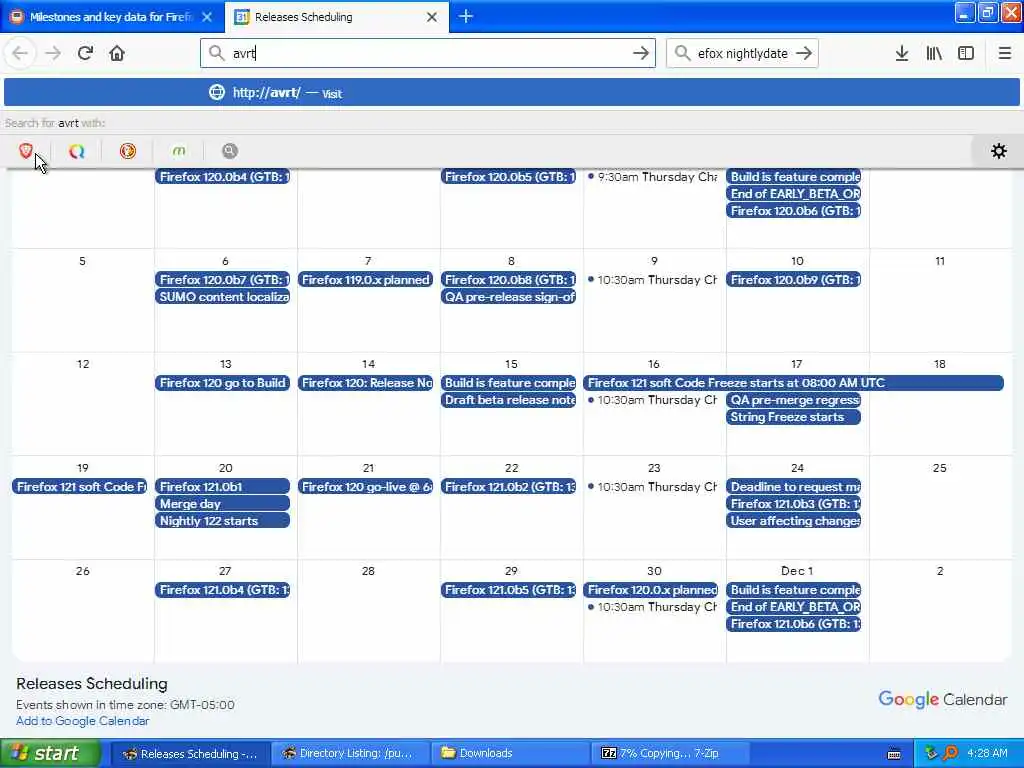Open the Firefox 121.0b4 event

pyautogui.click(x=223, y=590)
